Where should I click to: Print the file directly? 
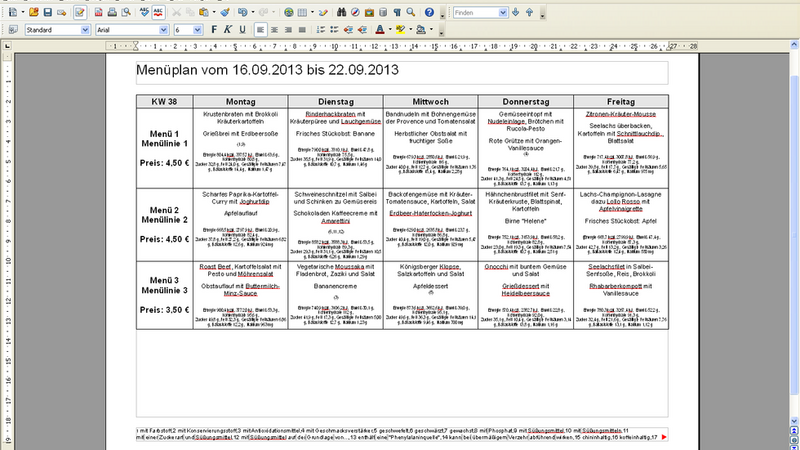(x=112, y=12)
